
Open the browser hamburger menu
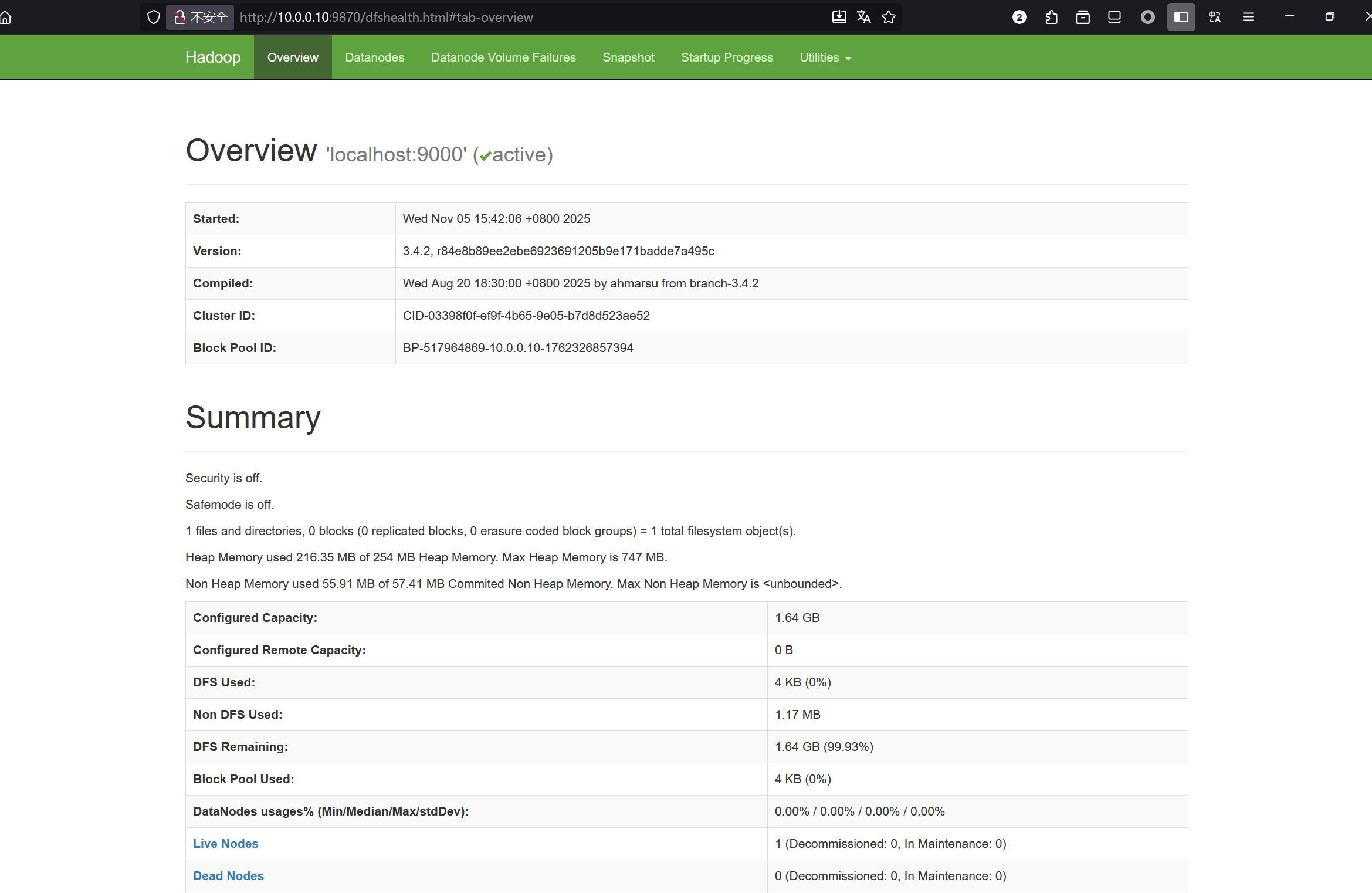click(x=1248, y=17)
